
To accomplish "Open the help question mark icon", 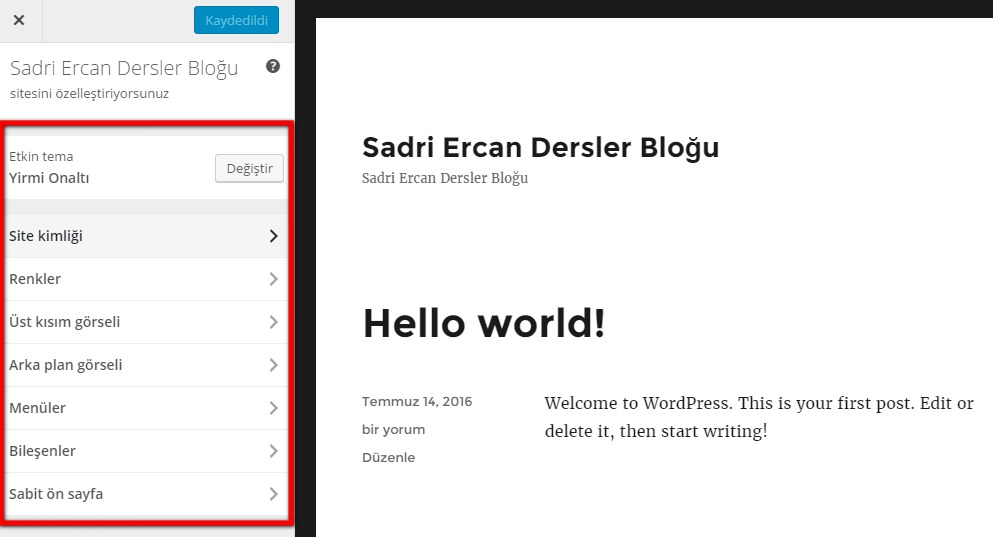I will coord(273,66).
